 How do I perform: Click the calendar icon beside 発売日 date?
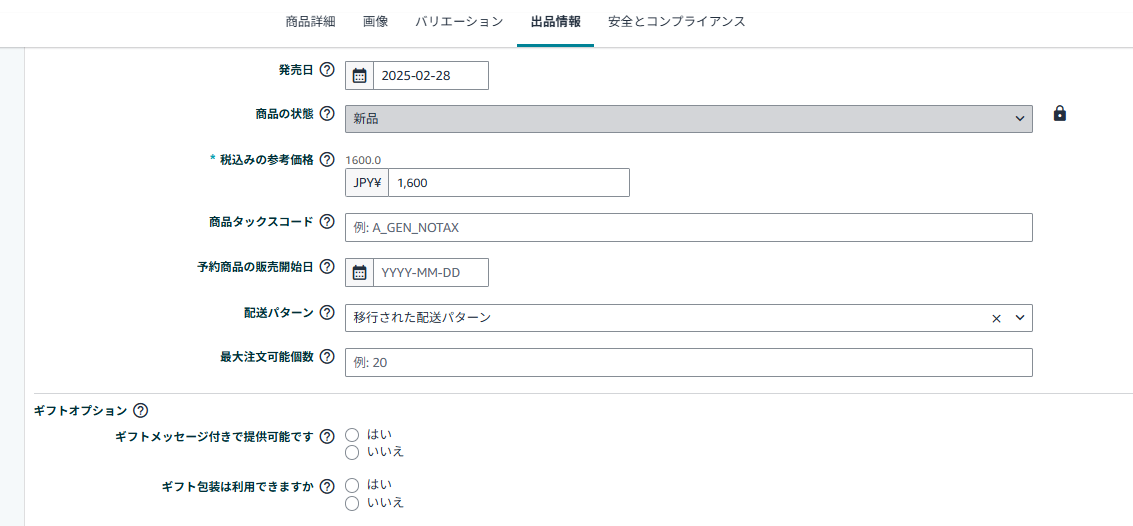360,76
